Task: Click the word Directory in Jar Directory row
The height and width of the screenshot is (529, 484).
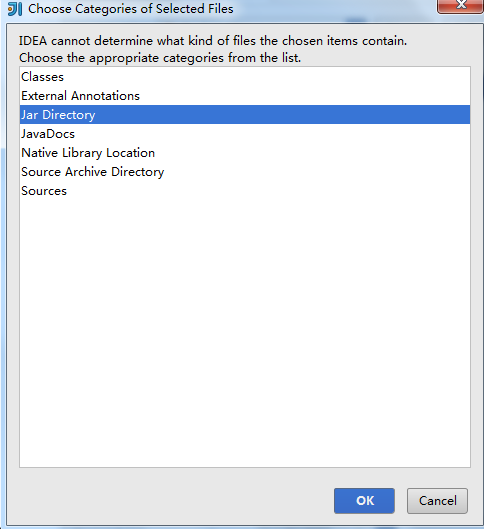Action: tap(69, 115)
